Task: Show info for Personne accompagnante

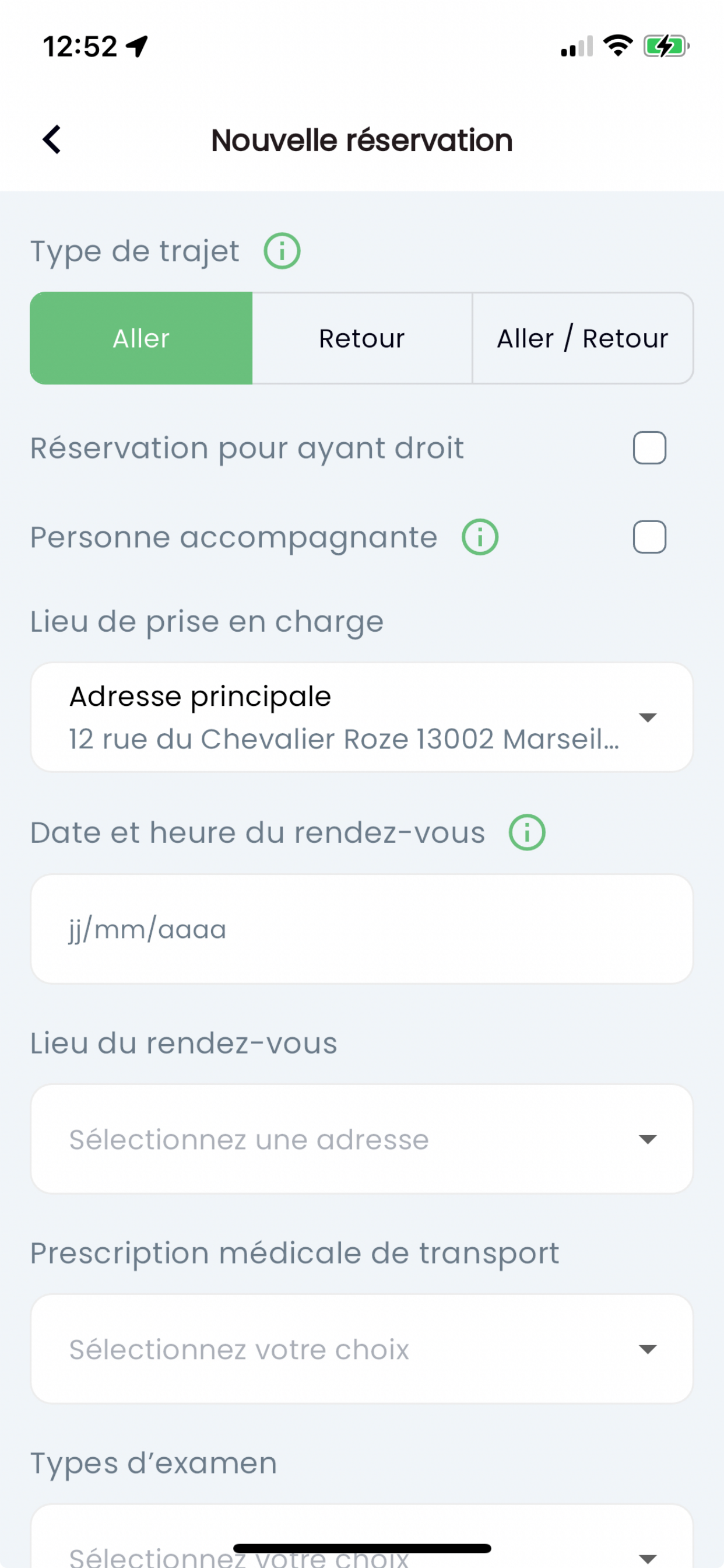Action: click(x=480, y=537)
